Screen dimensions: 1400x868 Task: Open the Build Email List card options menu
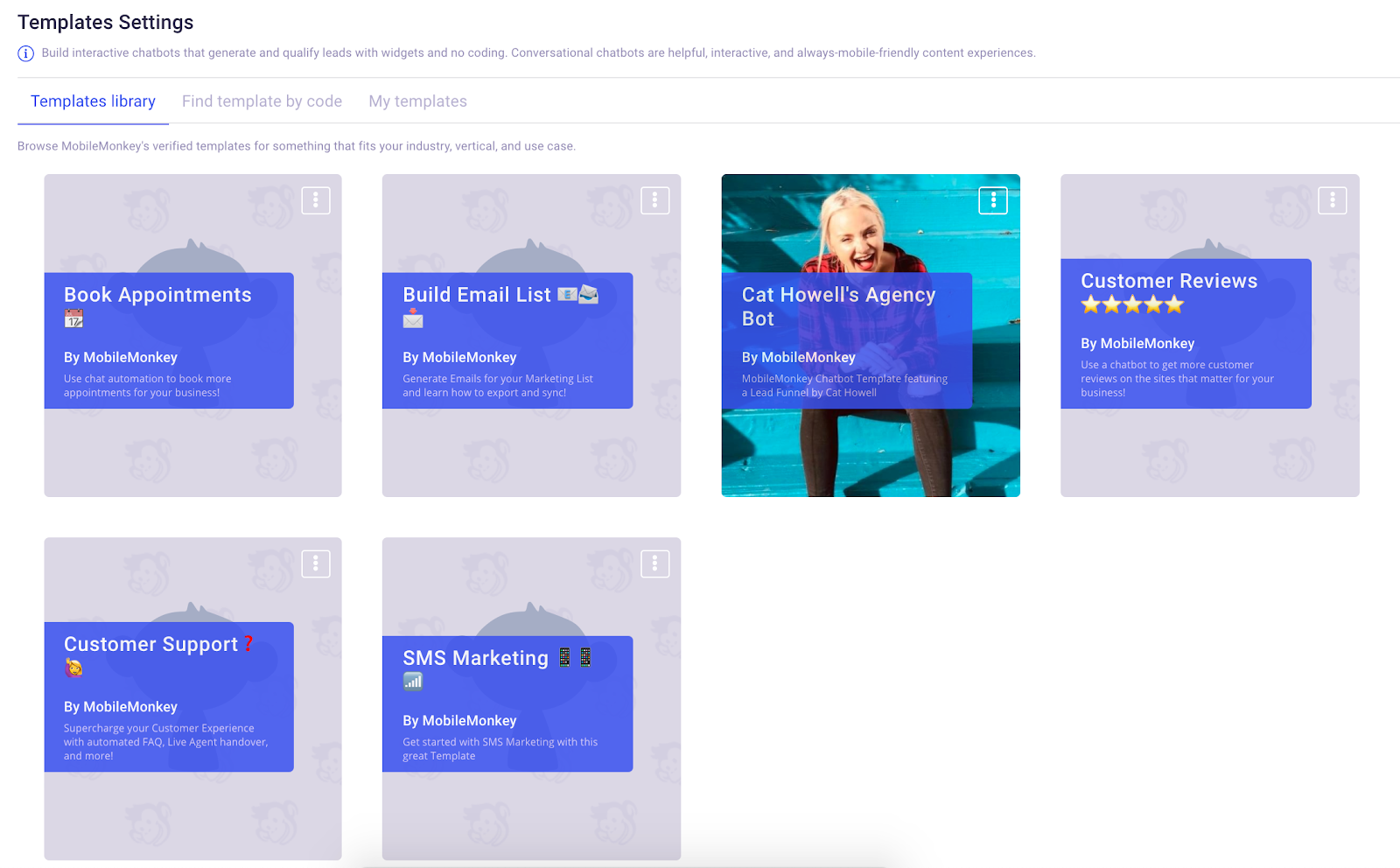click(654, 200)
